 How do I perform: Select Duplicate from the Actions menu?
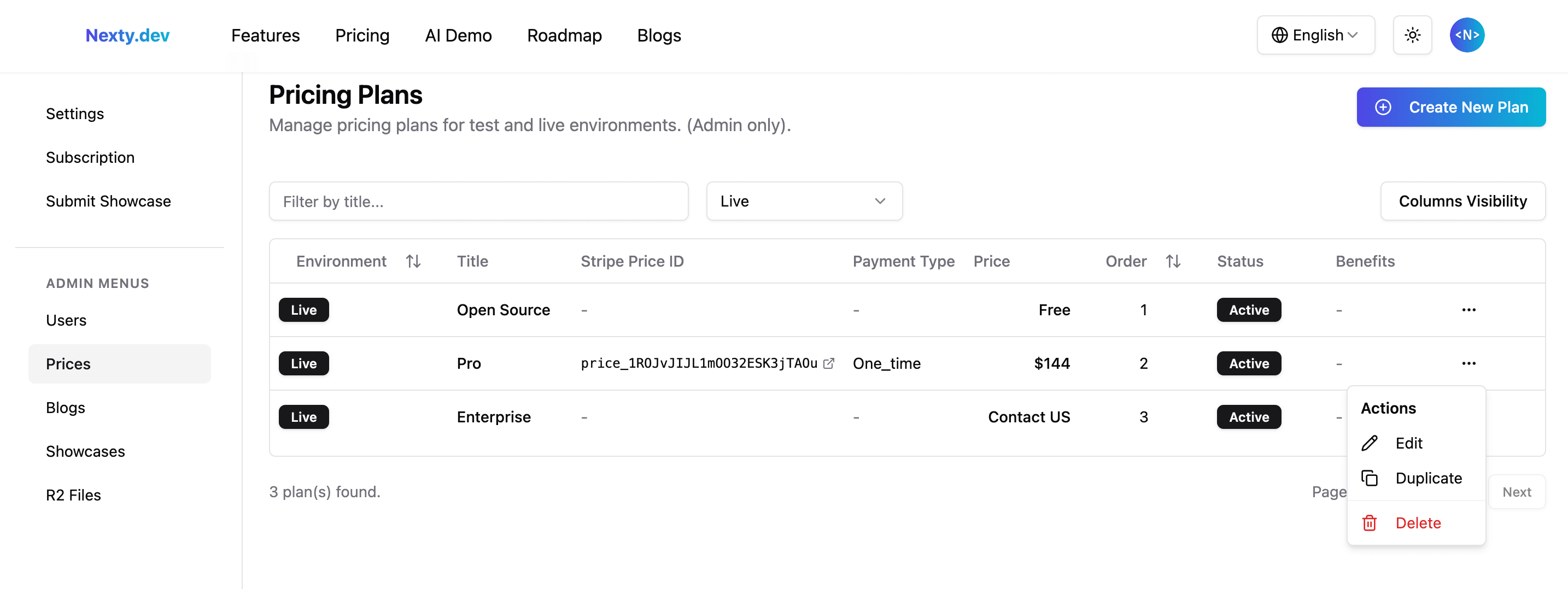click(1428, 478)
